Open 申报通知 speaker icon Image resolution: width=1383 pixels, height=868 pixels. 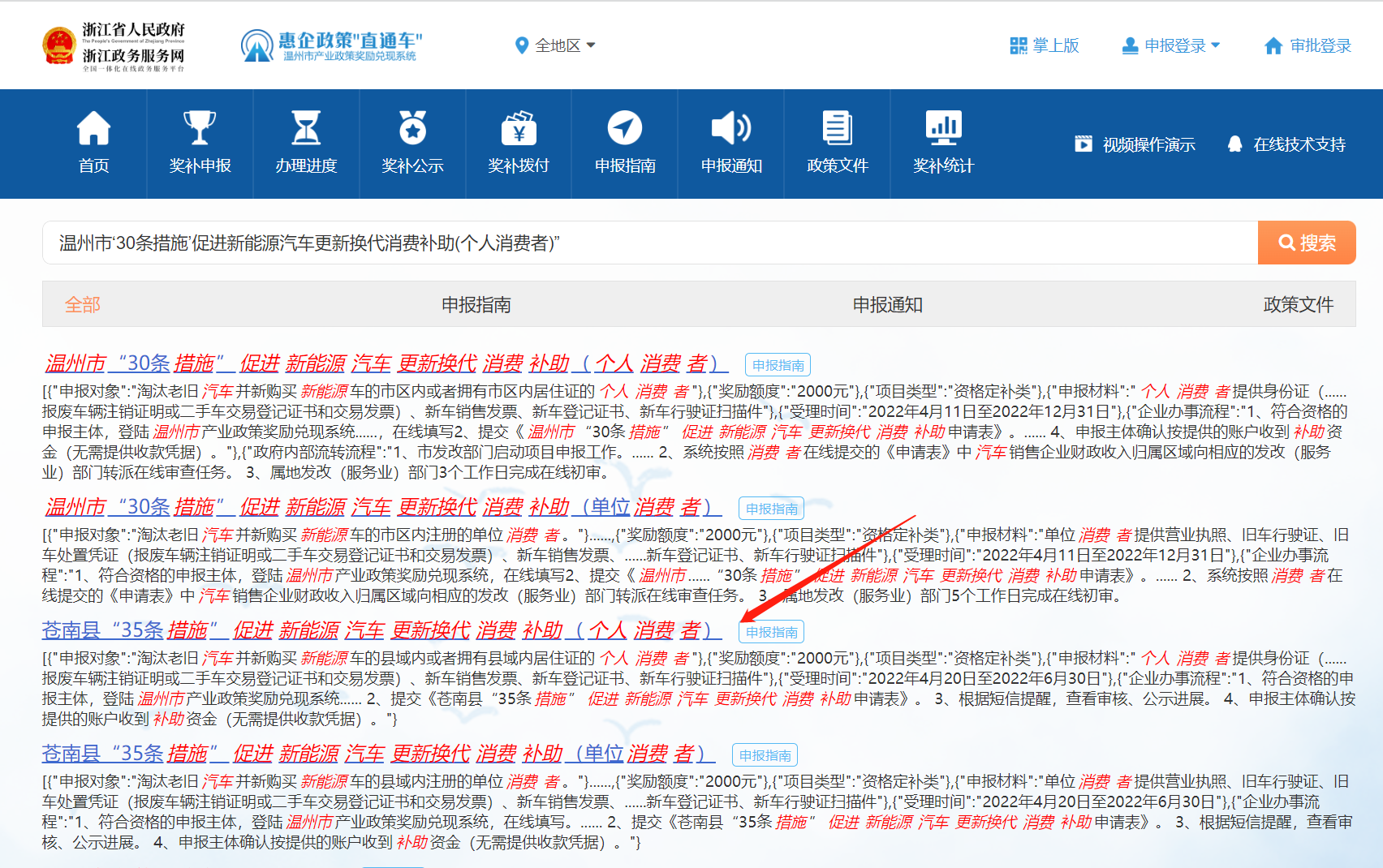pos(731,128)
